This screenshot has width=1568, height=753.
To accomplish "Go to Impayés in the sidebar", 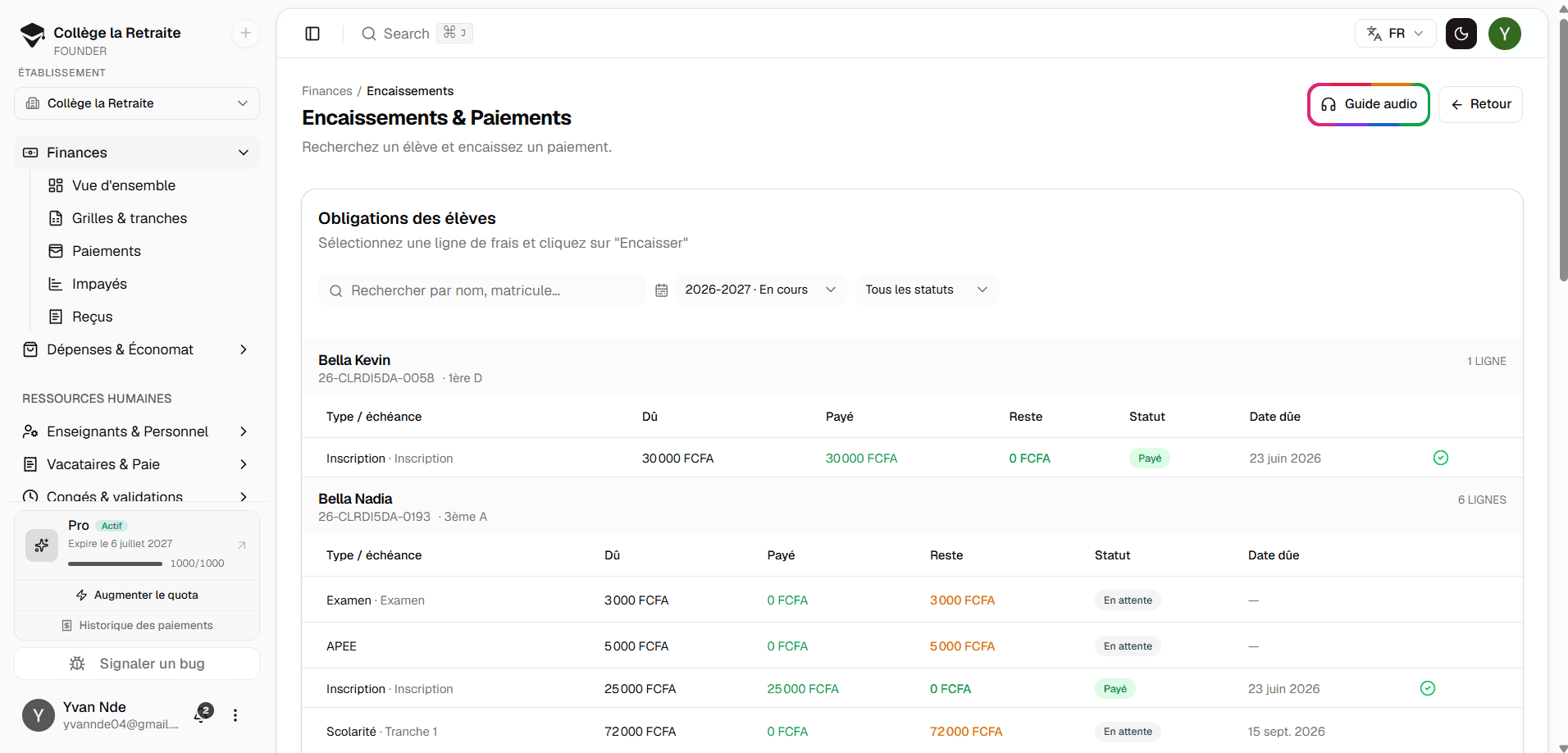I will (x=99, y=284).
